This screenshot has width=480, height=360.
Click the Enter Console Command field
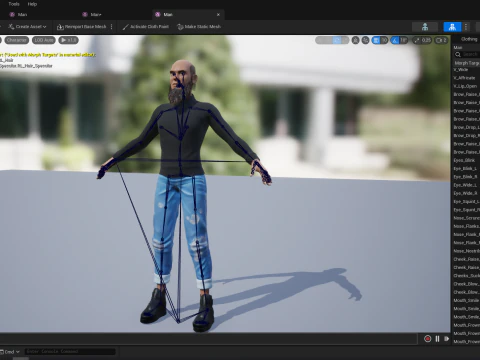point(70,352)
